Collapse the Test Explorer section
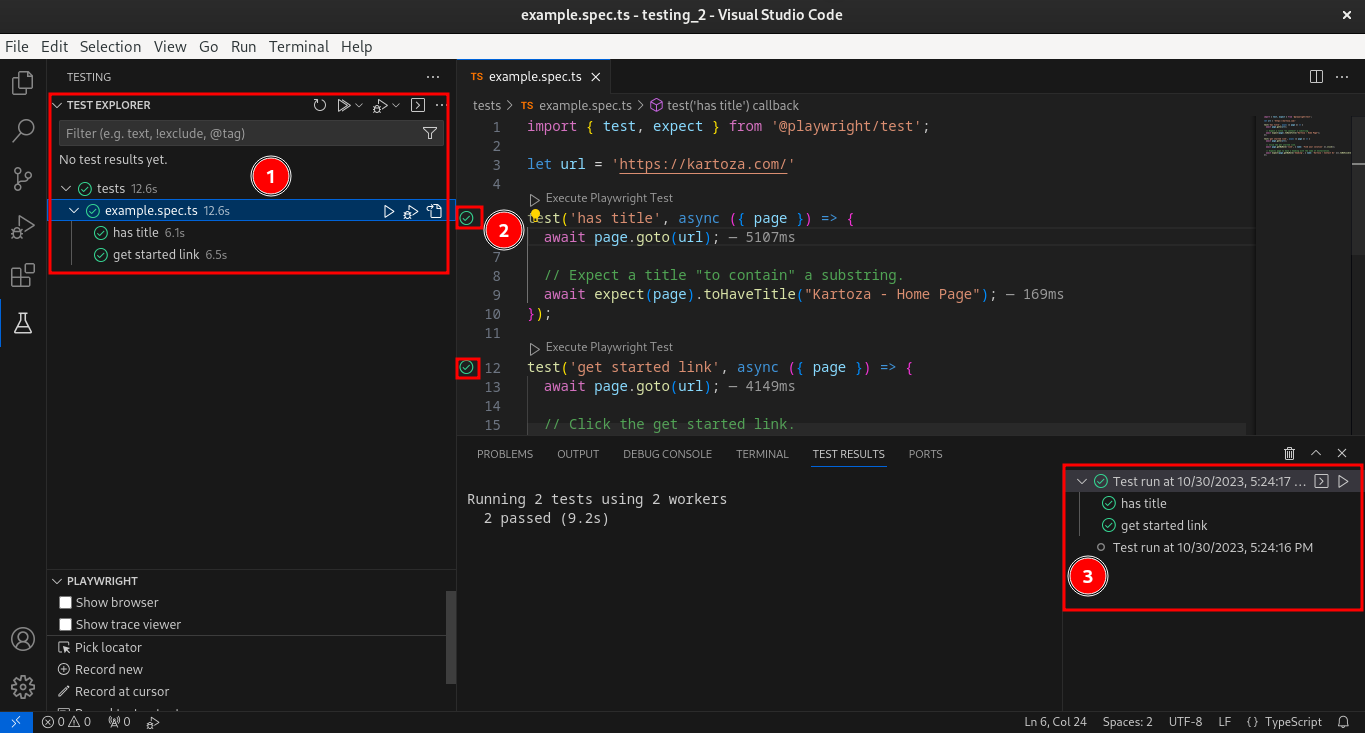Screen dimensions: 1365x733 pyautogui.click(x=57, y=105)
